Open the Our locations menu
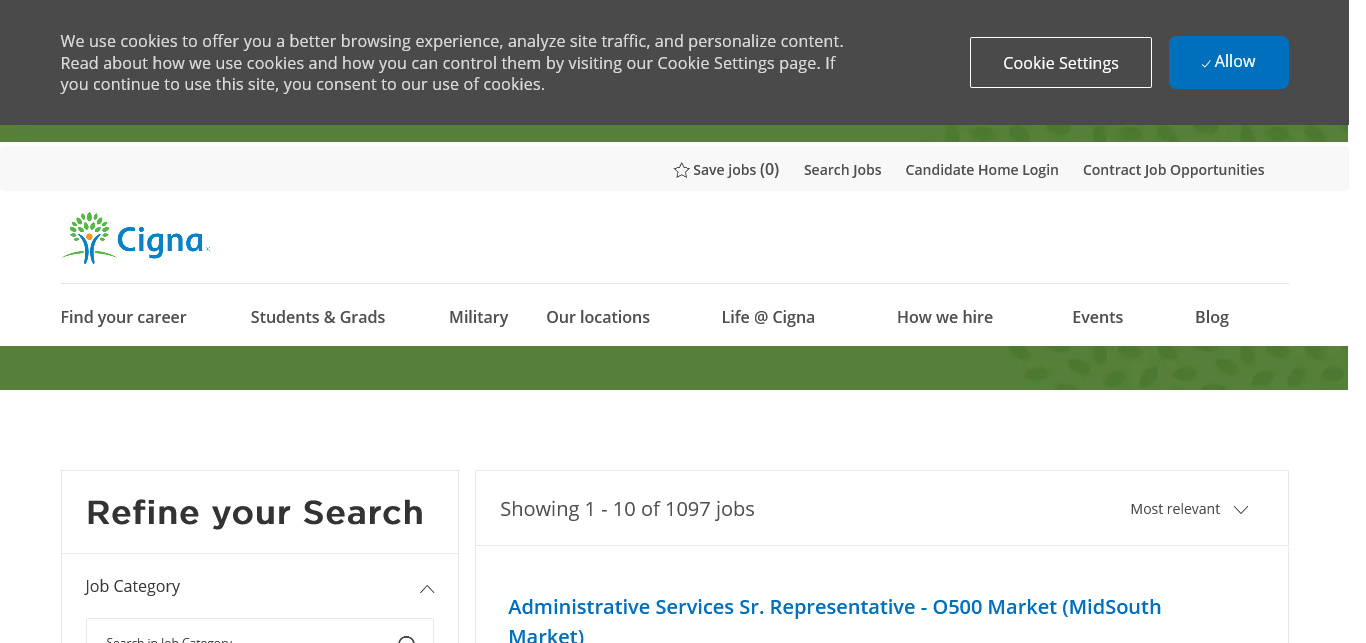The image size is (1366, 643). tap(597, 317)
